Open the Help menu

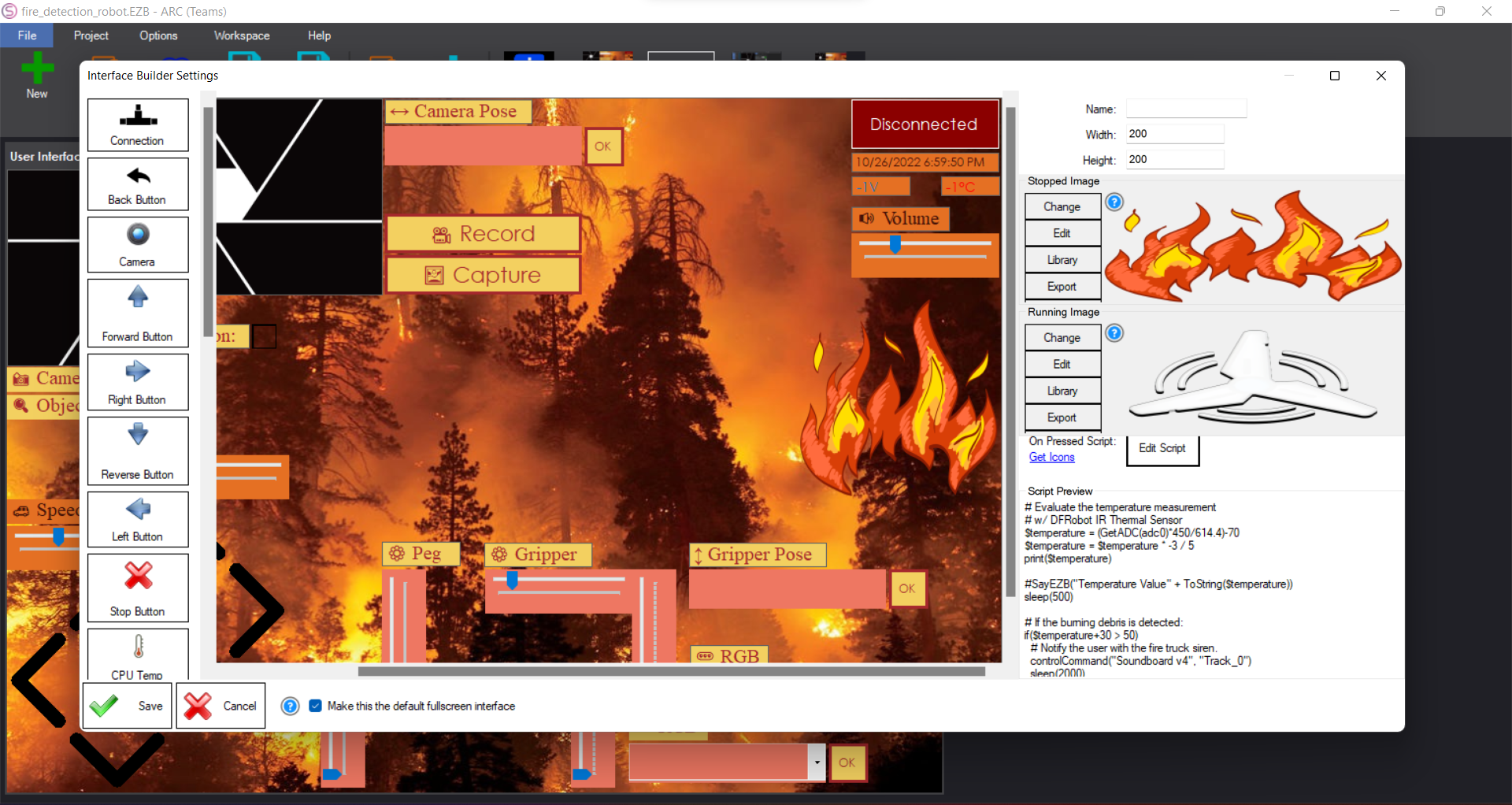tap(319, 35)
